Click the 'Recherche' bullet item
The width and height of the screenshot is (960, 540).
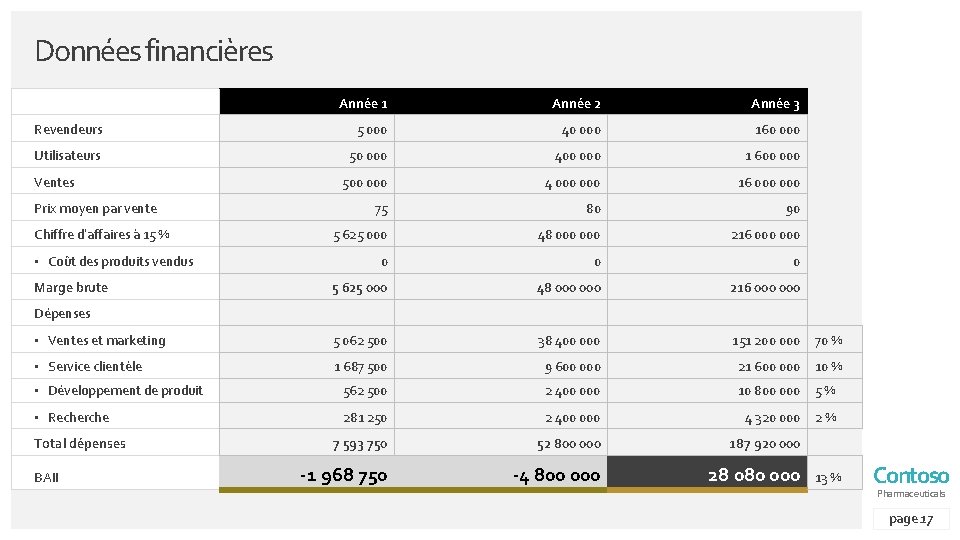point(78,418)
